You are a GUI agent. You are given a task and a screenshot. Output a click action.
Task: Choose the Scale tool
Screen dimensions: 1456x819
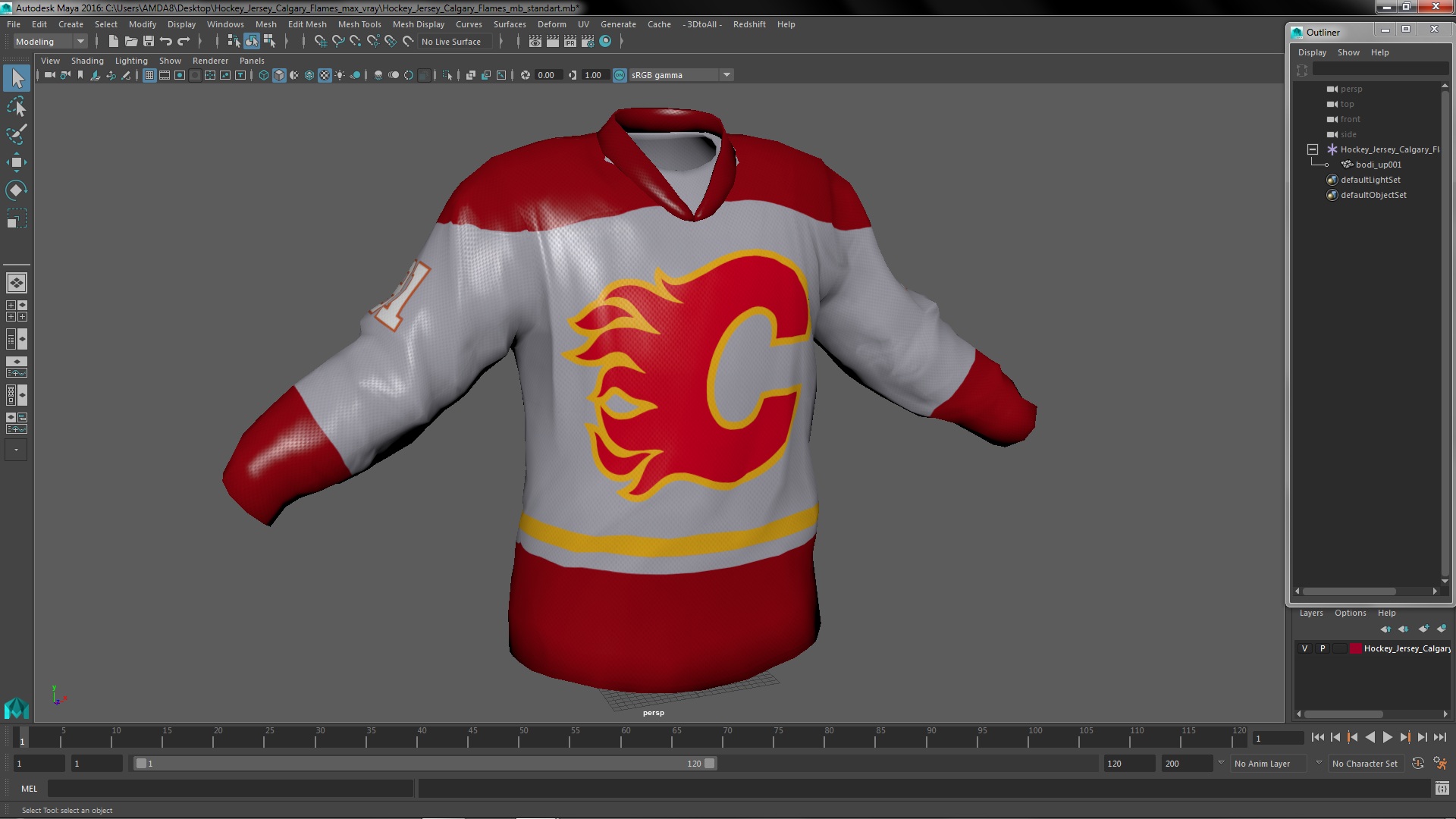17,218
